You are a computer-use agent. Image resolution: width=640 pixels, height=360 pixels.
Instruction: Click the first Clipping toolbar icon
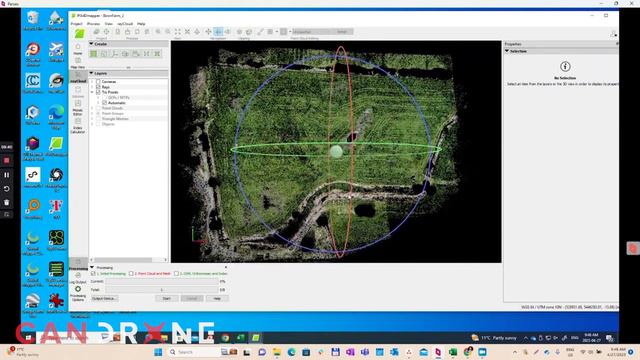pyautogui.click(x=240, y=32)
